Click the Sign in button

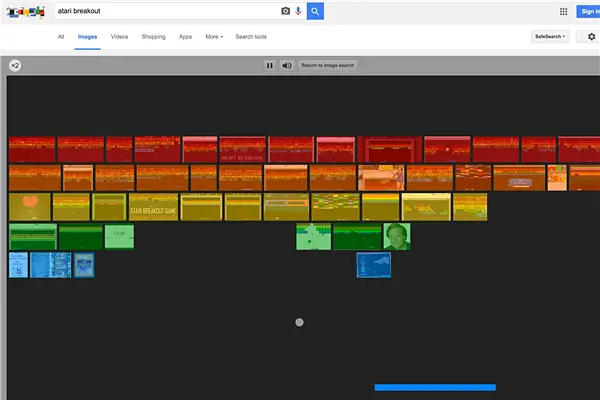click(589, 11)
